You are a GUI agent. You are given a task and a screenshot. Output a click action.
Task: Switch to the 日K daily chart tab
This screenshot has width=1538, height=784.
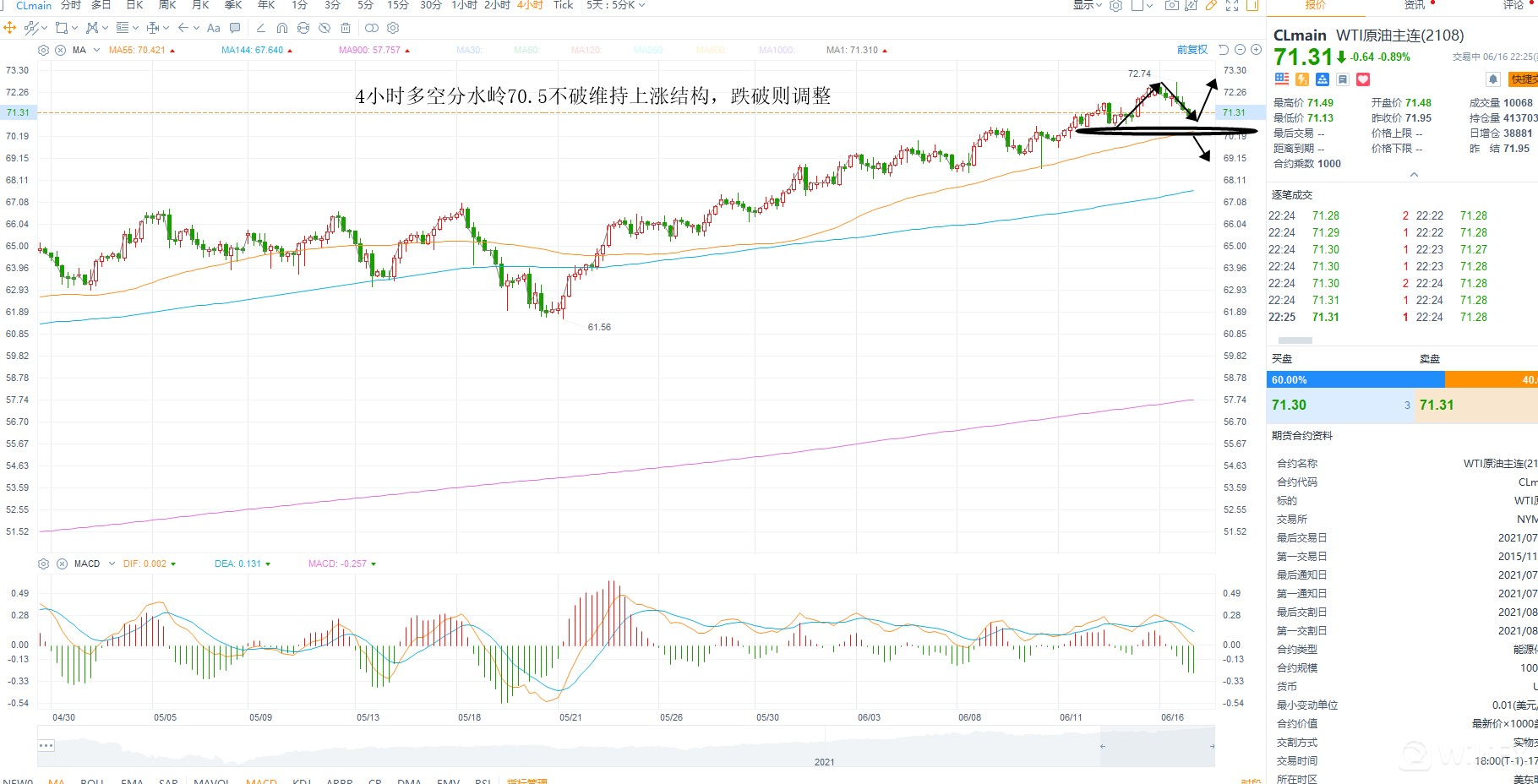pyautogui.click(x=134, y=5)
